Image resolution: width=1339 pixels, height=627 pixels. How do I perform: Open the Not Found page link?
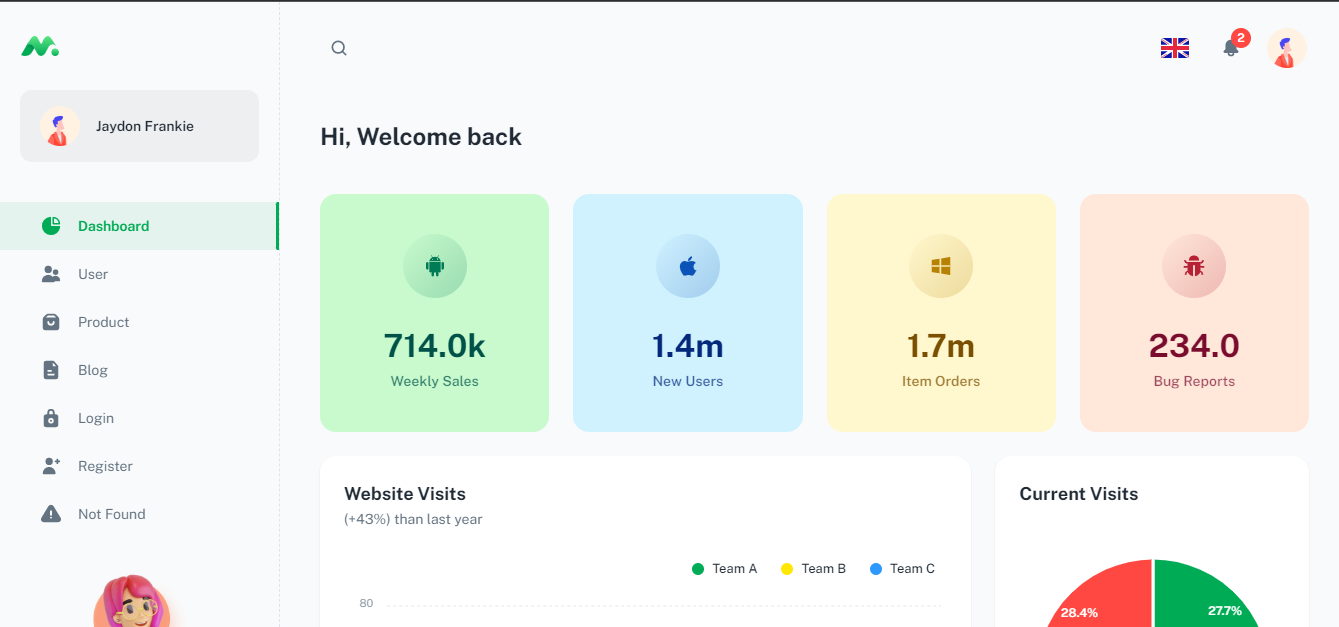(x=139, y=514)
